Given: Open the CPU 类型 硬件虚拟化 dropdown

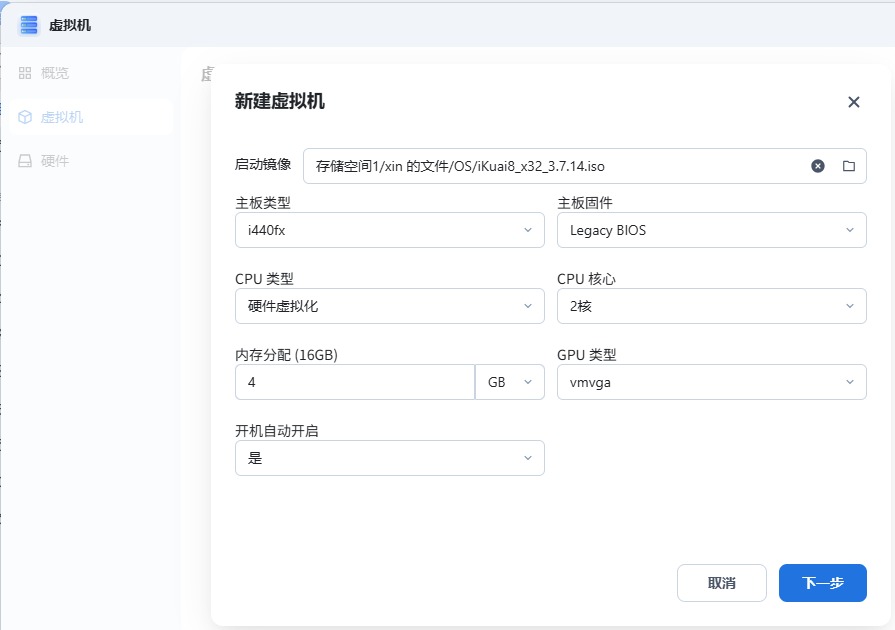Looking at the screenshot, I should tap(389, 306).
